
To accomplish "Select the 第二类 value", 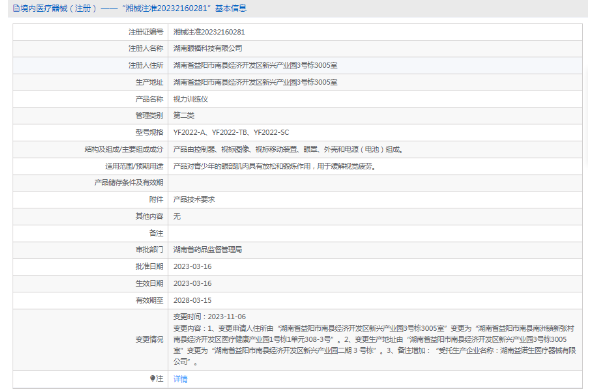I will [183, 116].
